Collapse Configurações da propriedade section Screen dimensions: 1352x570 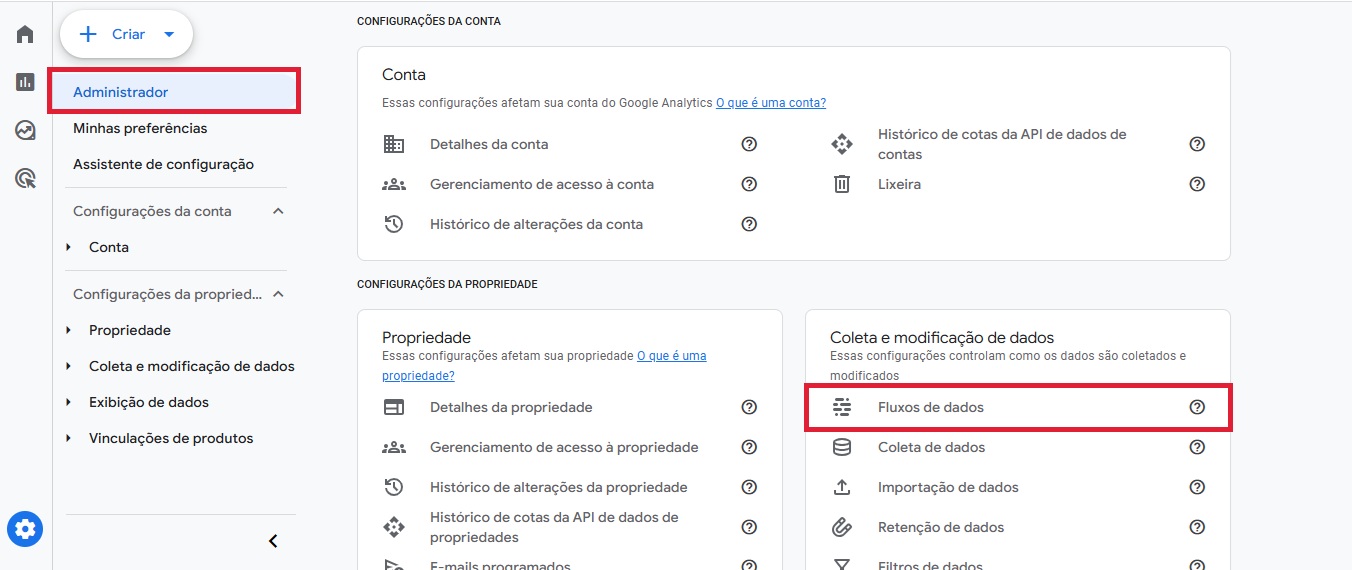tap(278, 294)
